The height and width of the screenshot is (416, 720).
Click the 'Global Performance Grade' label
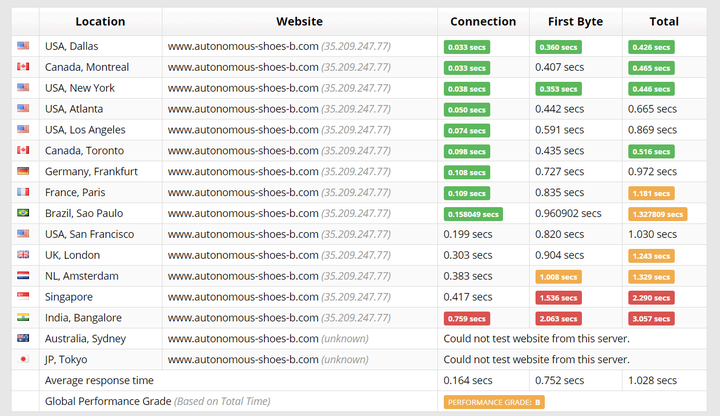tap(108, 401)
